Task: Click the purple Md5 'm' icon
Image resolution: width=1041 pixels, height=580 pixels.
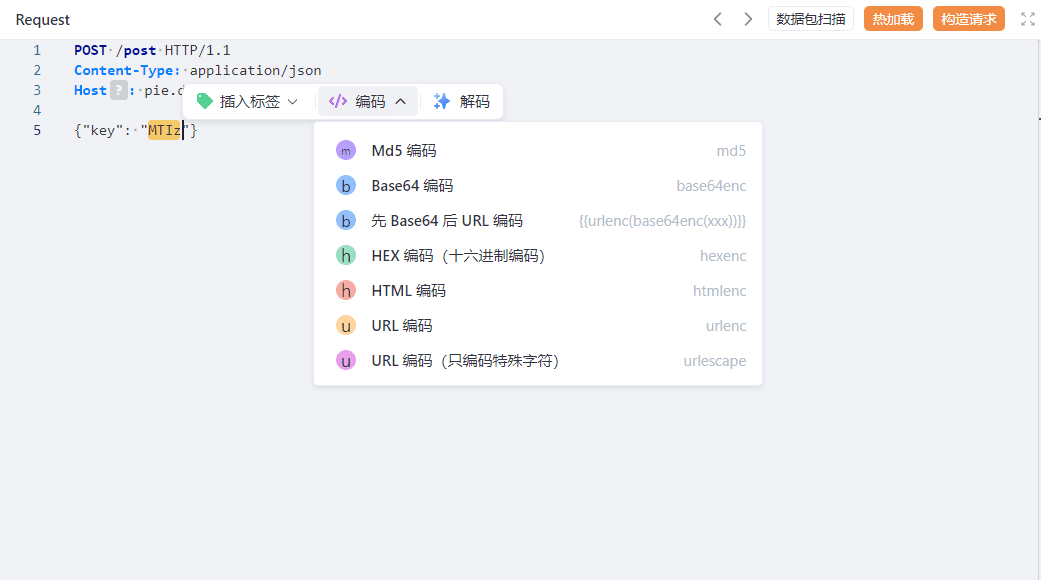Action: [x=346, y=151]
